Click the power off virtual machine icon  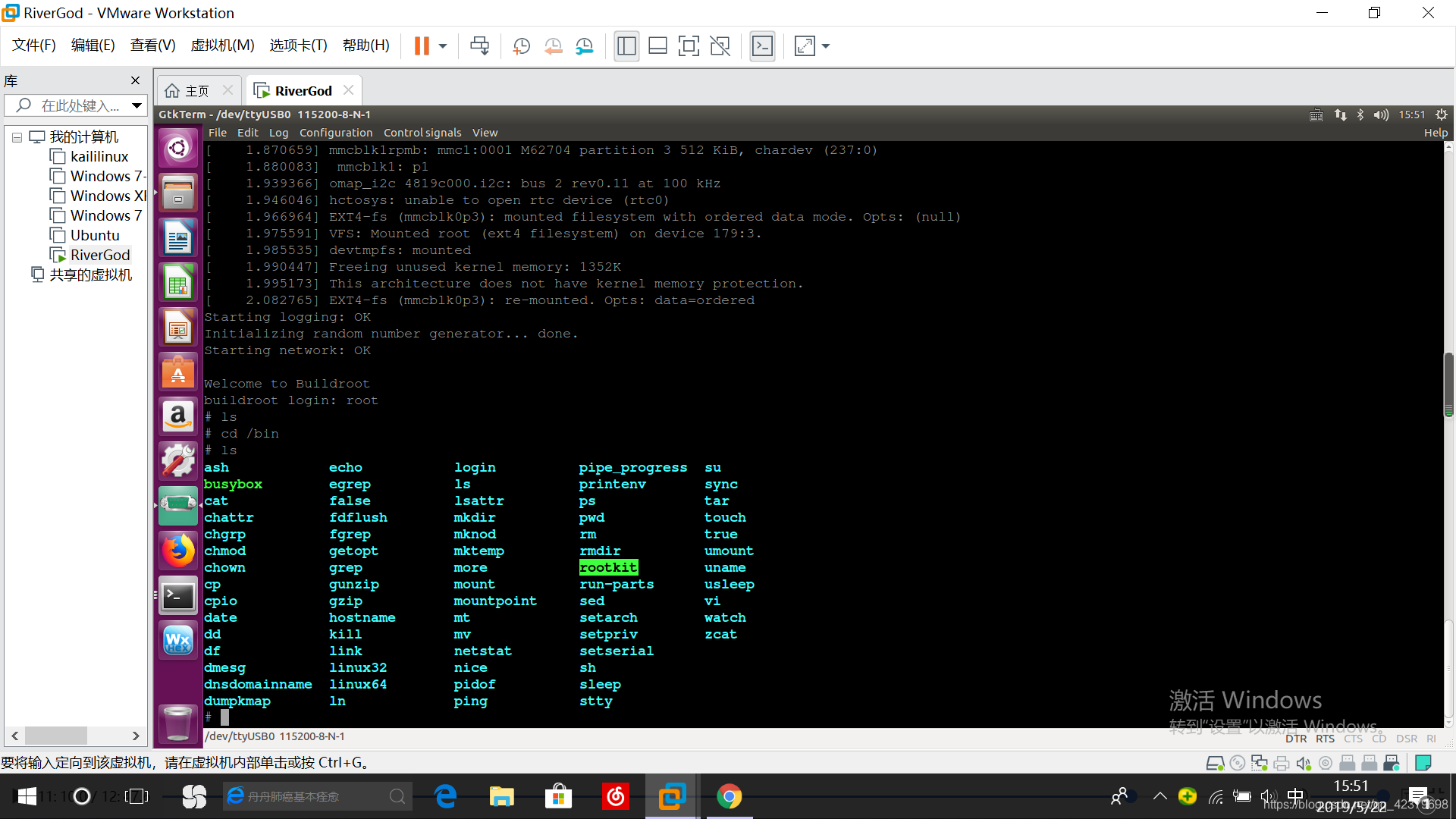point(441,46)
